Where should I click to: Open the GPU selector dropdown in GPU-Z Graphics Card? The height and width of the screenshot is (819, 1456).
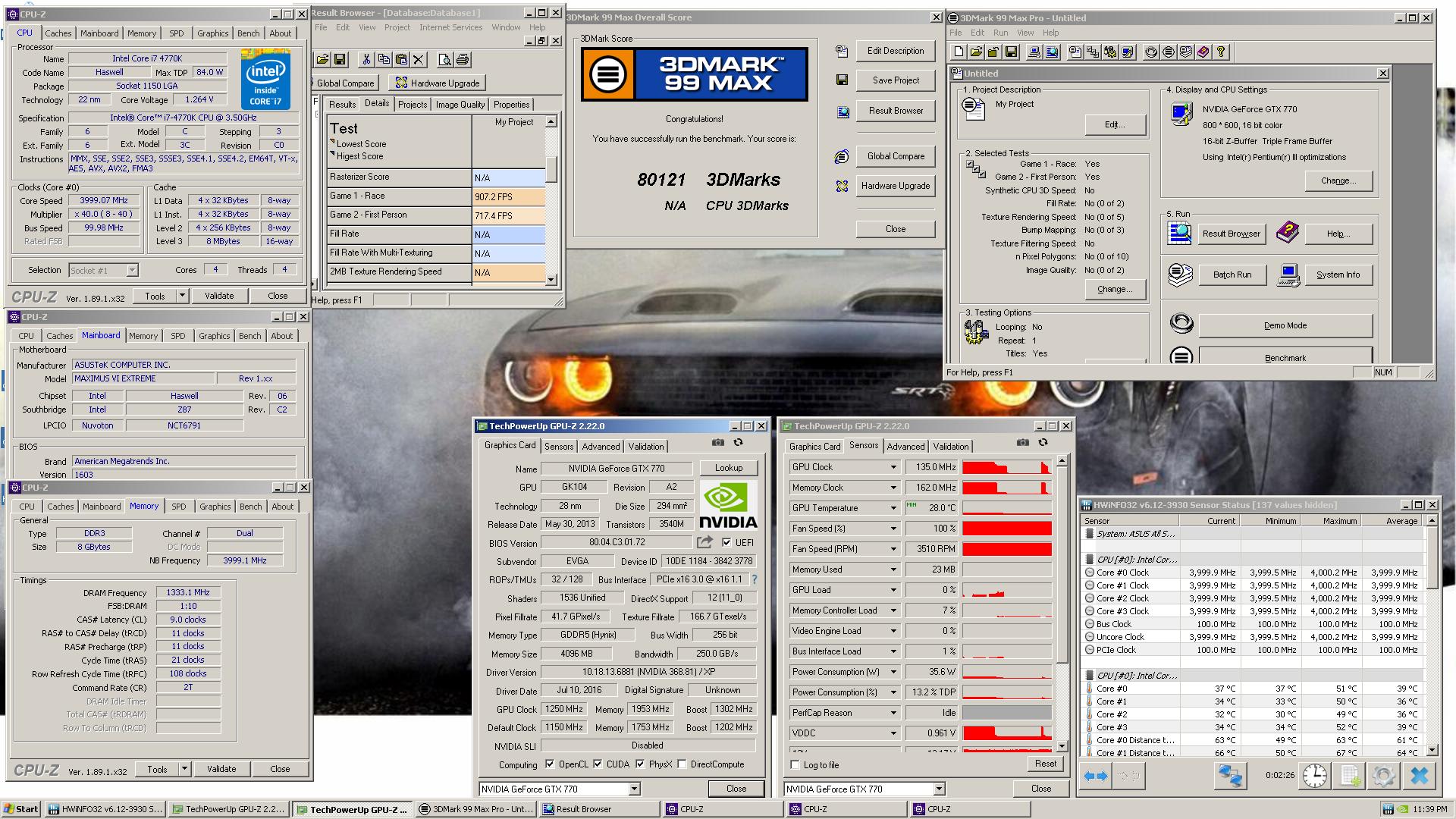634,789
